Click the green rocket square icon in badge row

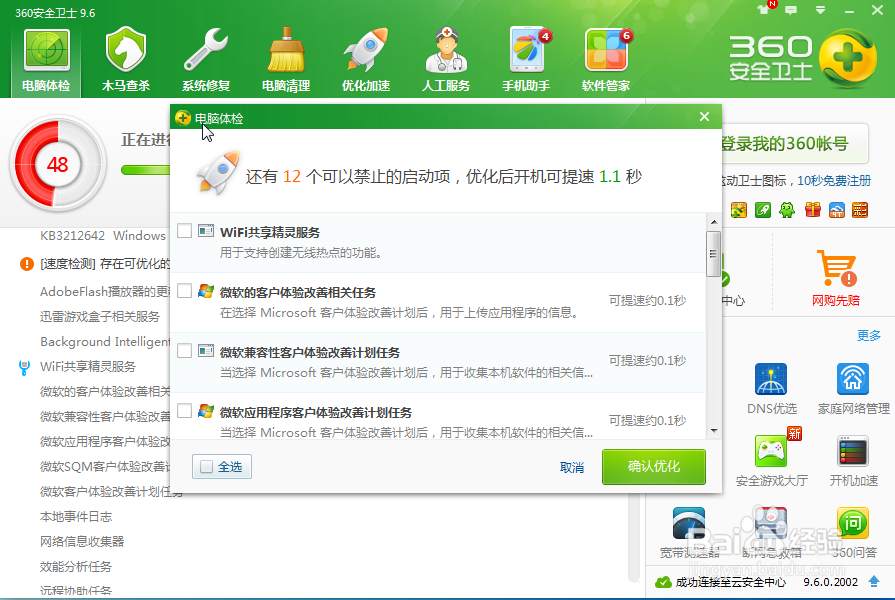(763, 210)
